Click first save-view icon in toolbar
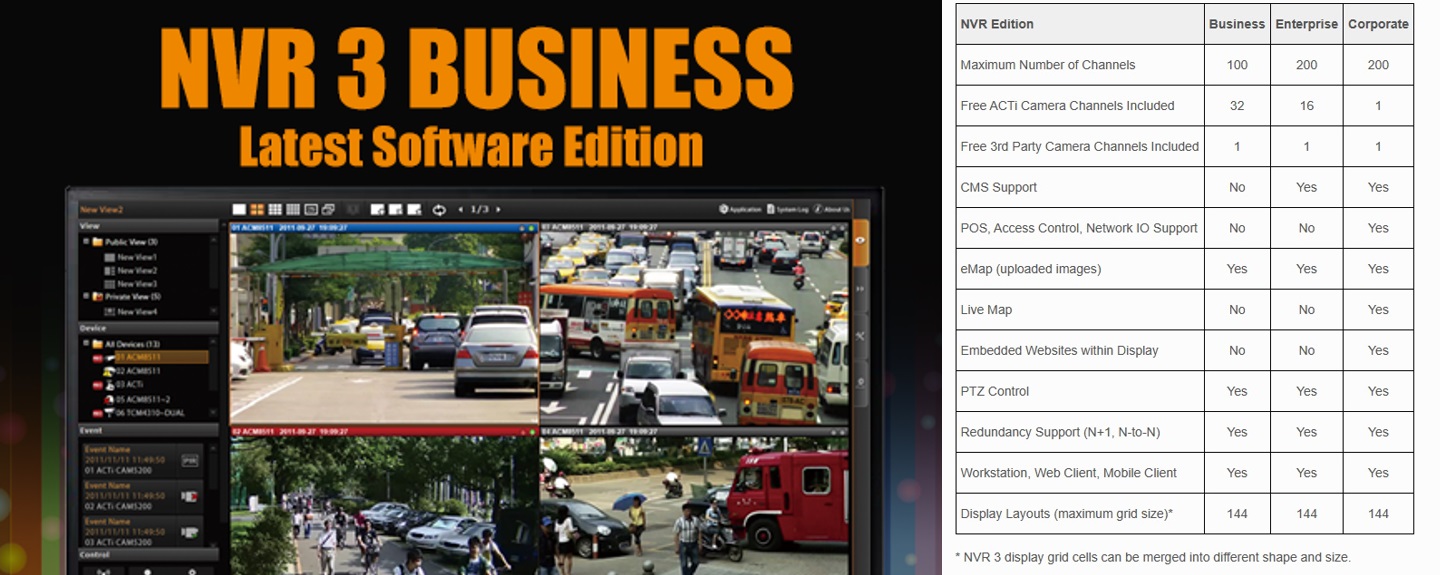Screen dimensions: 1440x575 (x=378, y=209)
